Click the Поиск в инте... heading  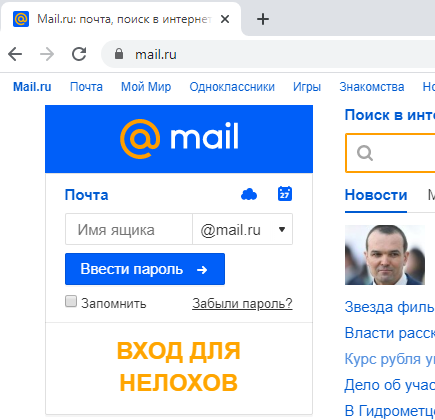(x=390, y=115)
